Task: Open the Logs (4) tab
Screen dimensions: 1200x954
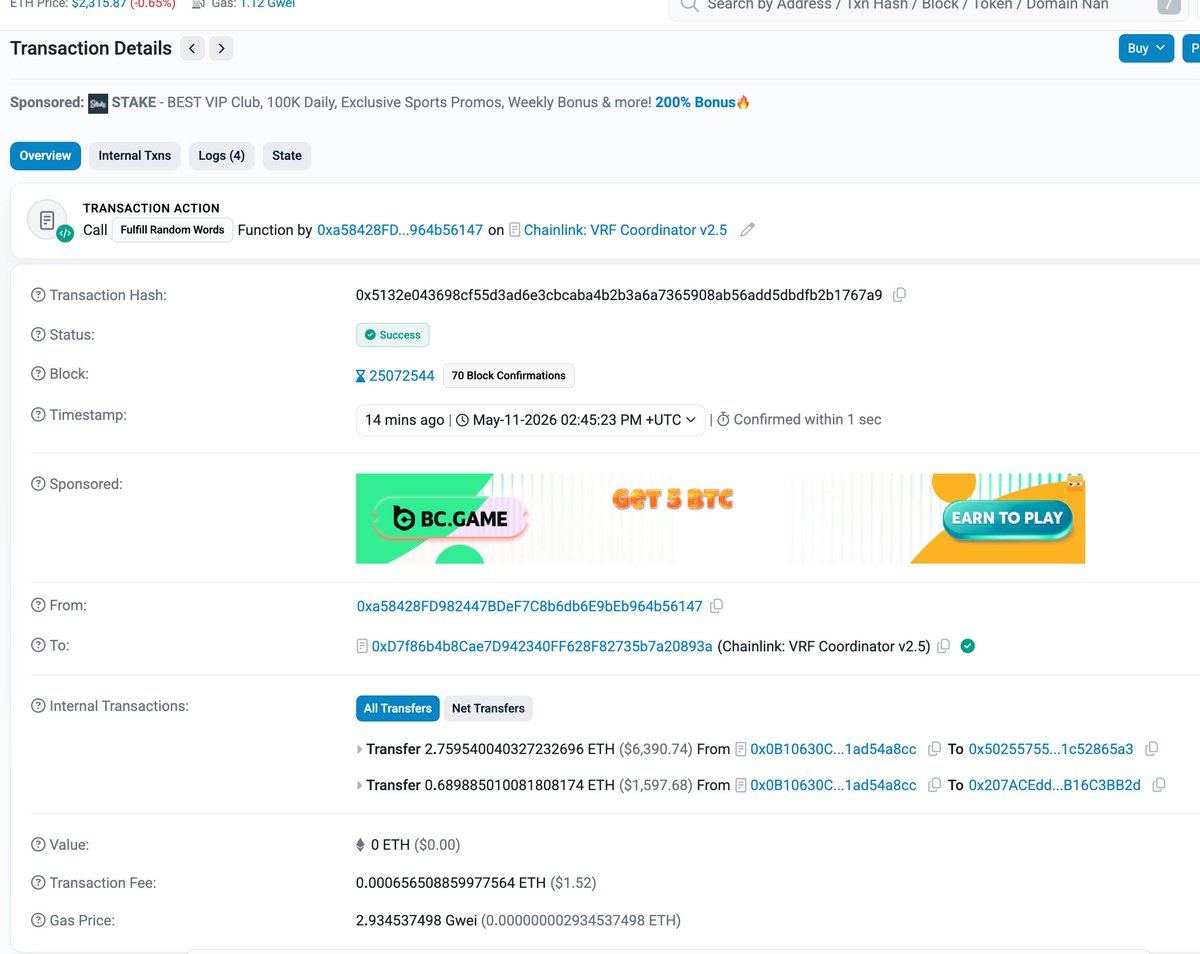Action: tap(221, 156)
